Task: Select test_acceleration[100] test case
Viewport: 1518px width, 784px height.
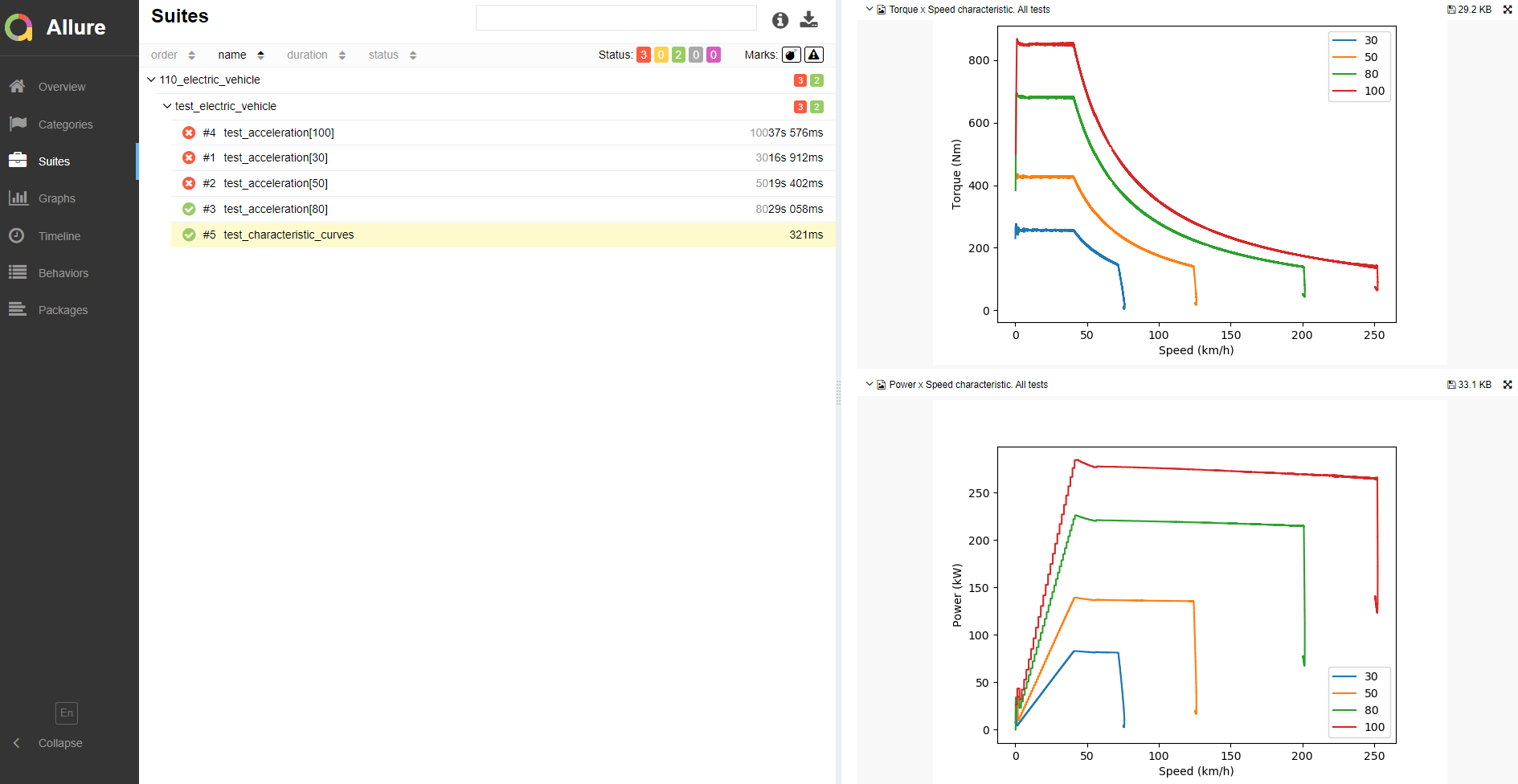Action: coord(278,133)
